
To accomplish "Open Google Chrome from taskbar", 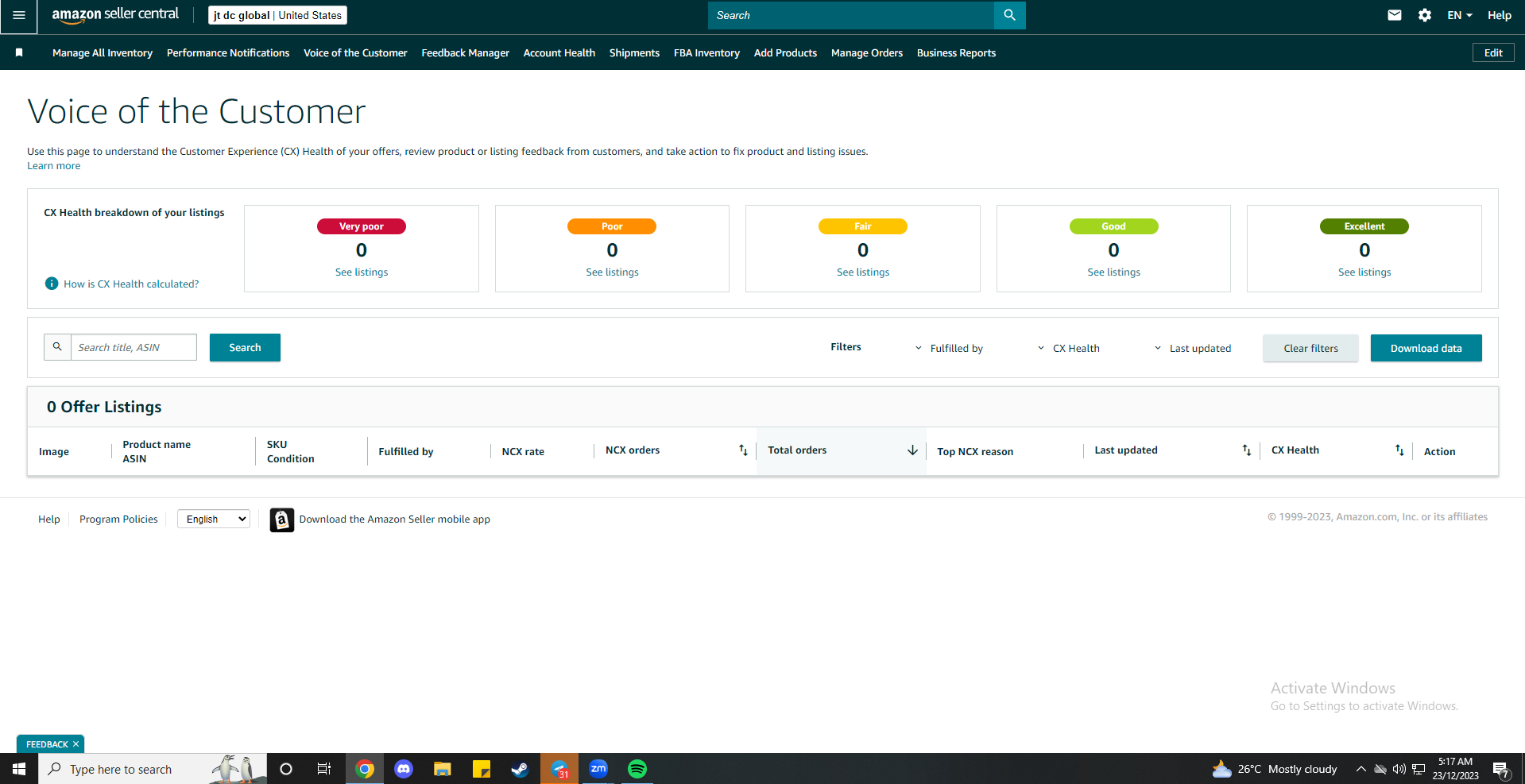I will [x=365, y=769].
